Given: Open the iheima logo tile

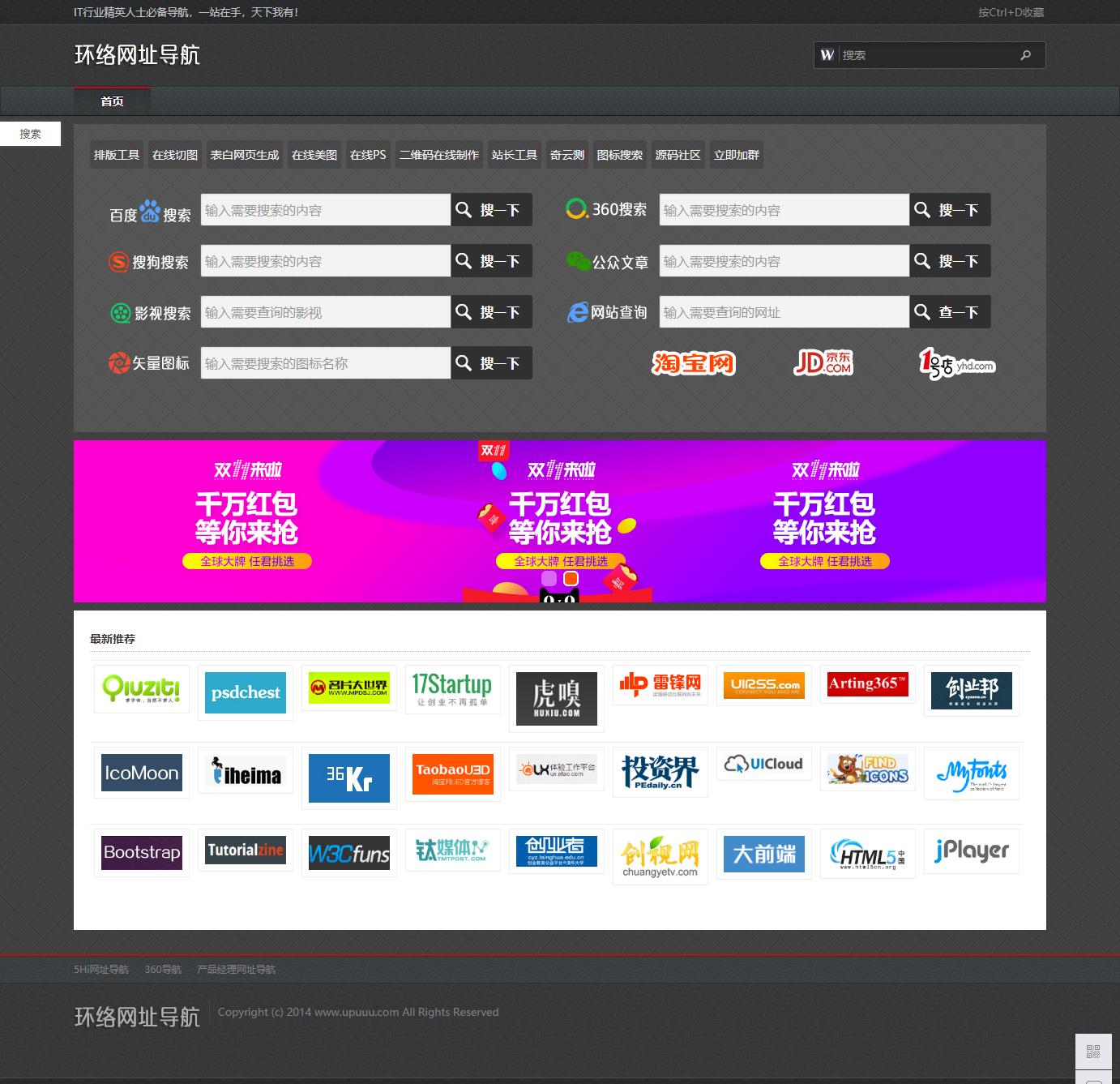Looking at the screenshot, I should [246, 770].
